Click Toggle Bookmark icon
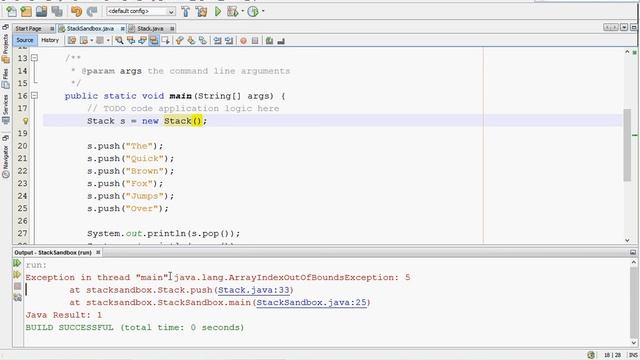Viewport: 640px width, 360px height. (202, 40)
